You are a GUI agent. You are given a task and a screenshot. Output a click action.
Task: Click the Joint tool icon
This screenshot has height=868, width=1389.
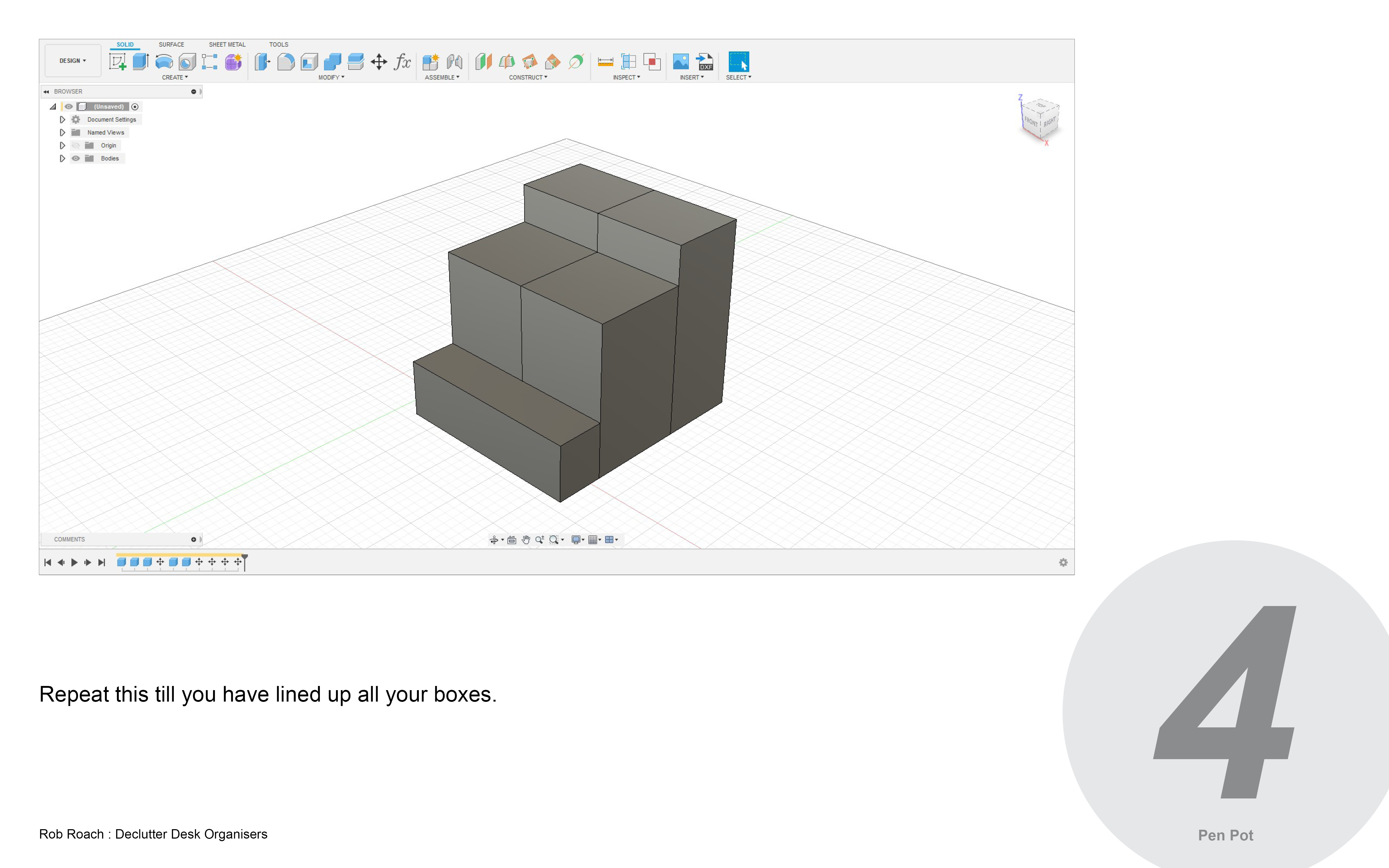point(454,61)
